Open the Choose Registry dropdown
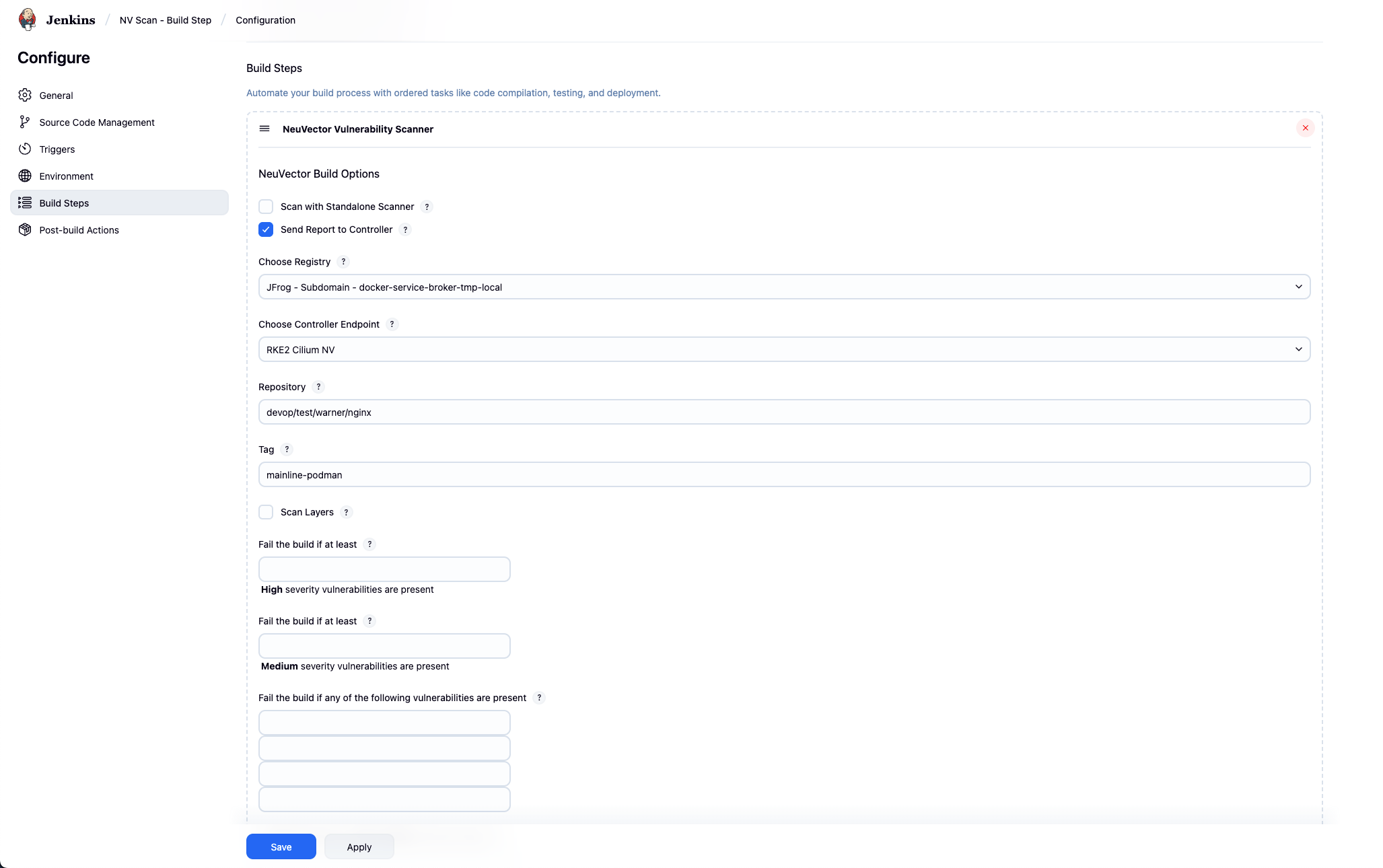The width and height of the screenshot is (1383, 868). (784, 287)
